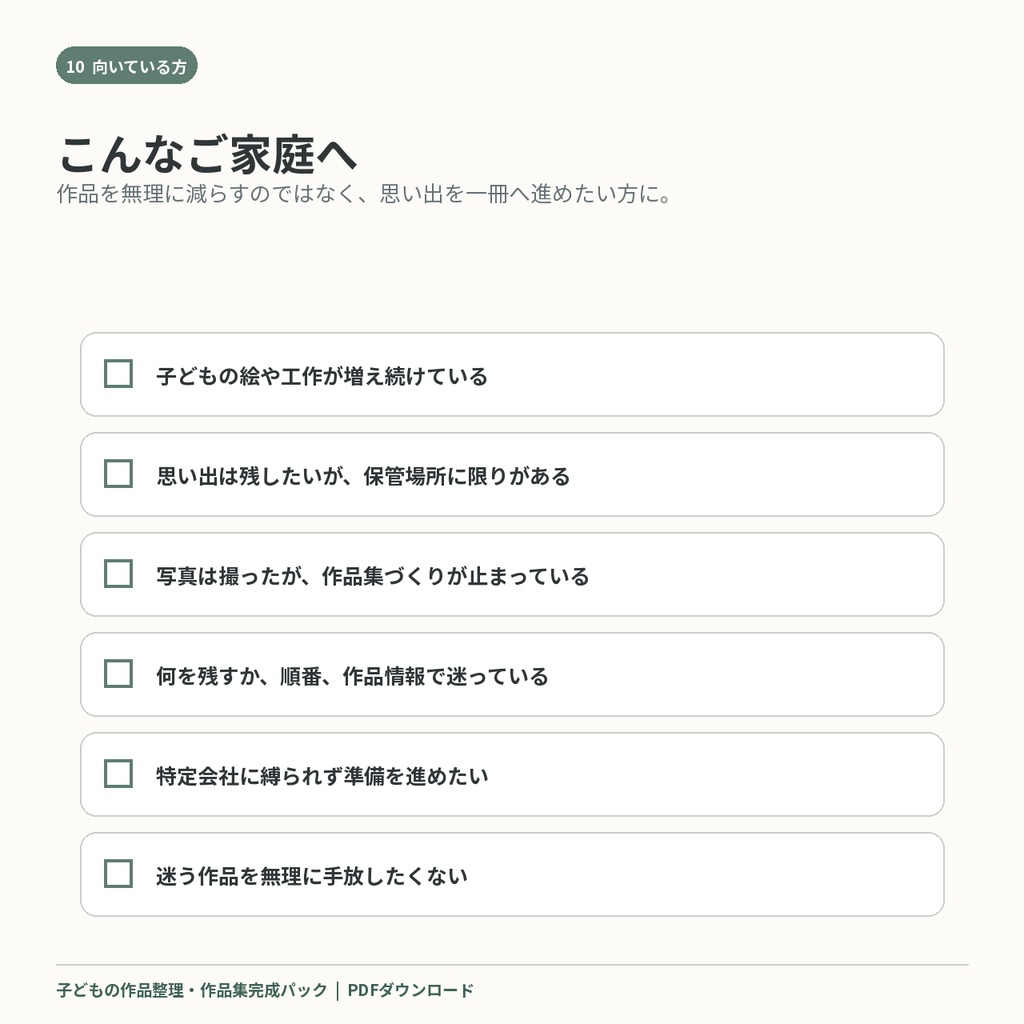Select checkbox for 何を残すか、順番、作品情報で迷っている

tap(118, 673)
